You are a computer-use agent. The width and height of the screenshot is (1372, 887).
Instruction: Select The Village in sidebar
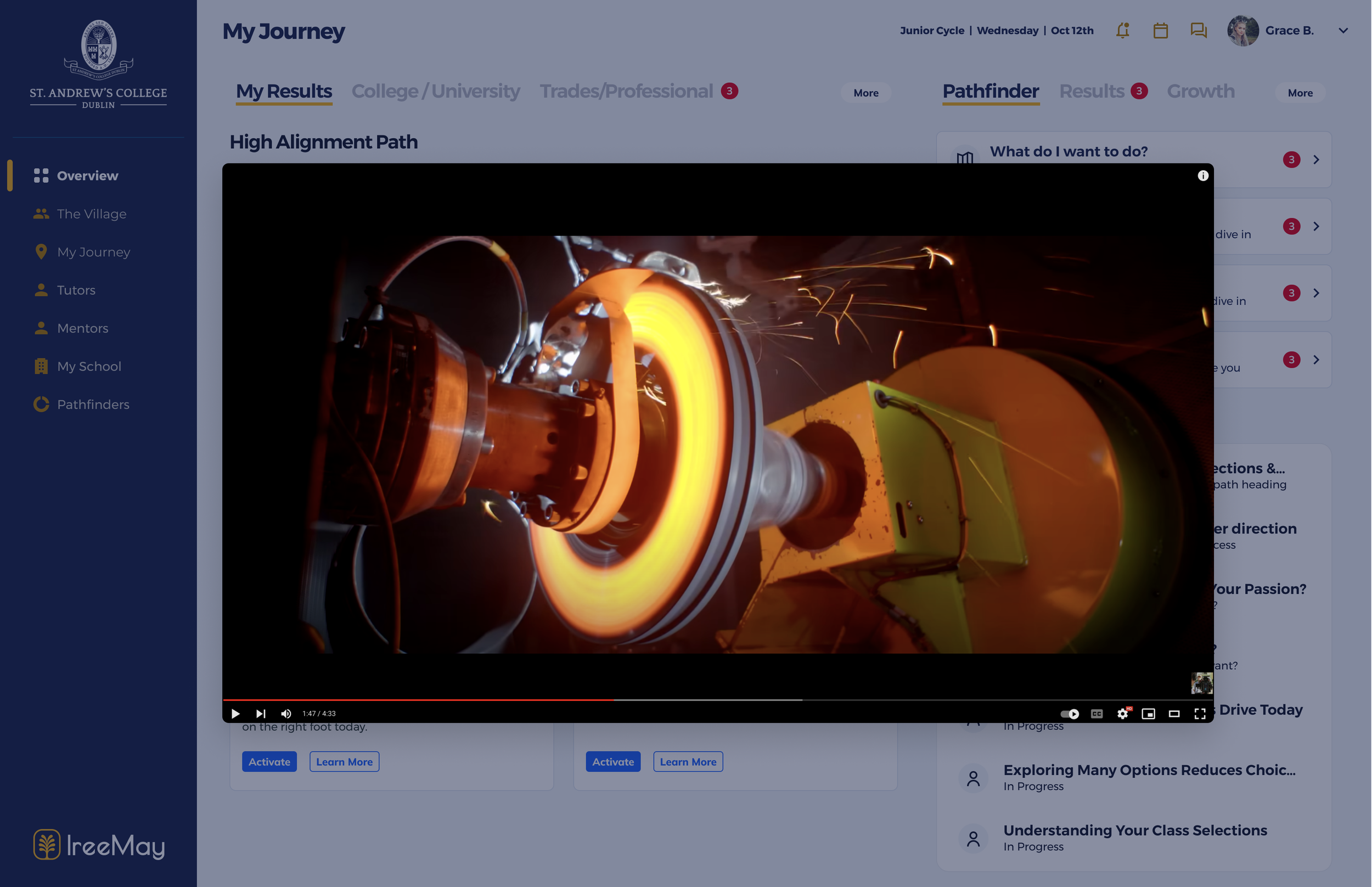coord(92,214)
